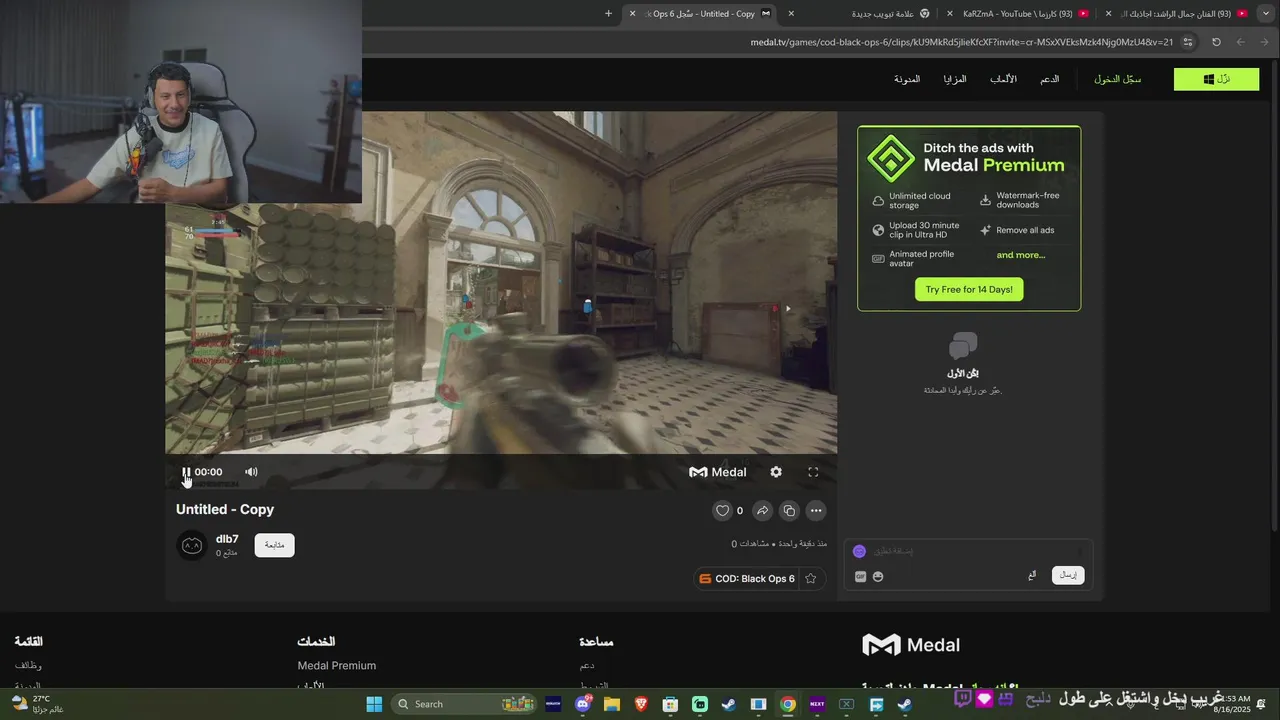
Task: Favorite COD: Black Ops 6 star icon
Action: click(x=811, y=578)
